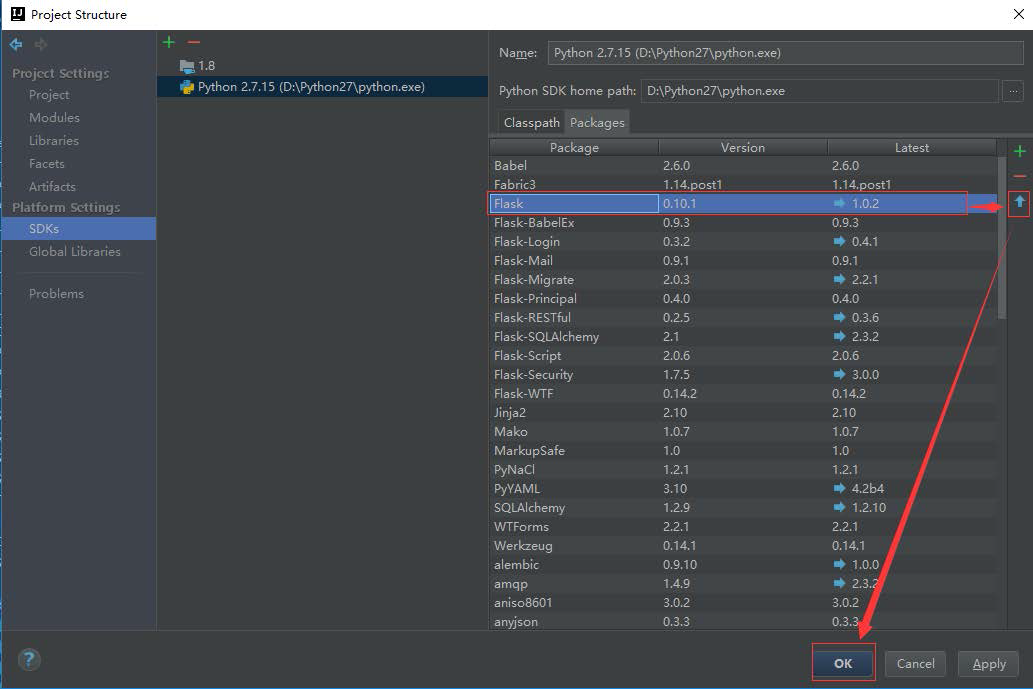Open Libraries settings
Viewport: 1033px width, 689px height.
[53, 140]
